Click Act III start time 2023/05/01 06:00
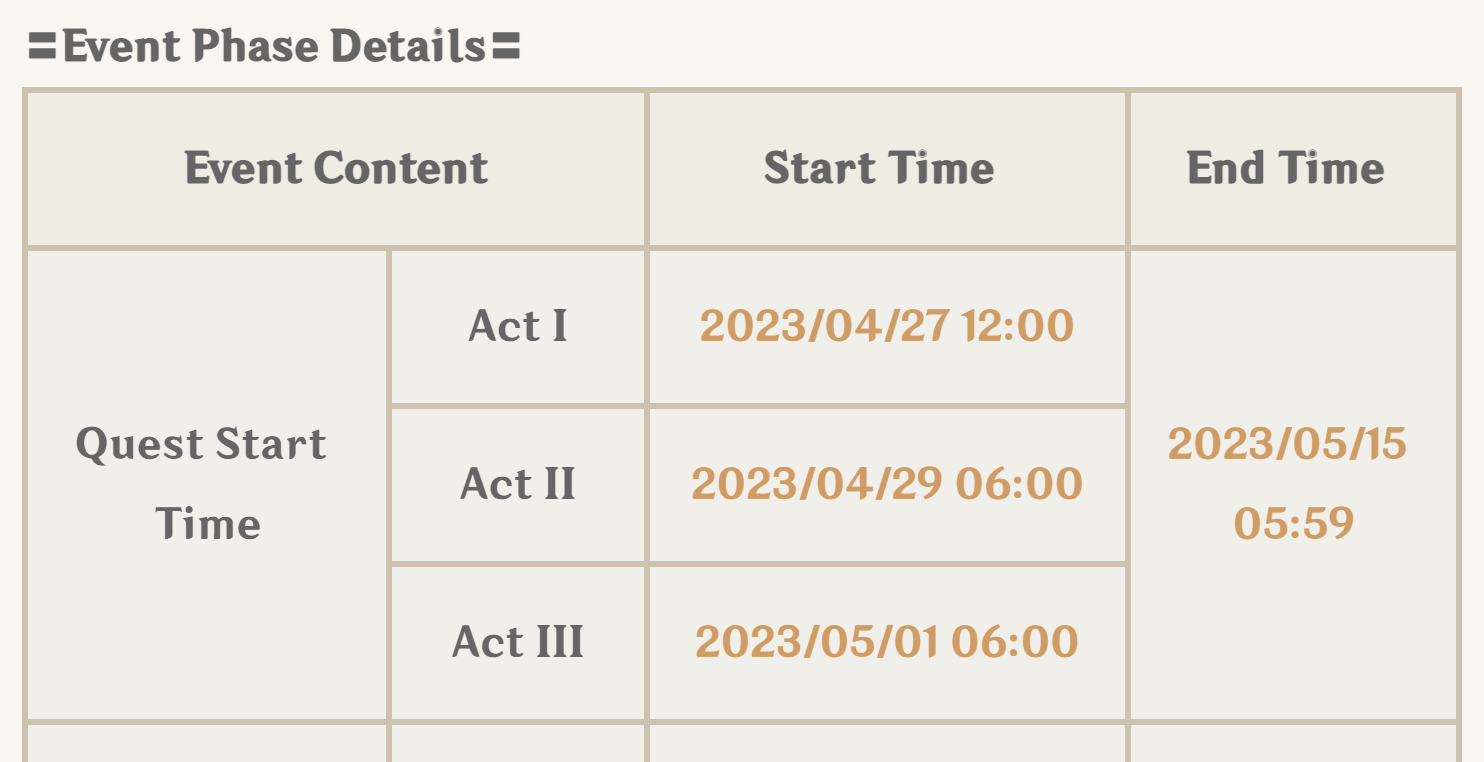This screenshot has height=762, width=1484. pyautogui.click(x=887, y=642)
